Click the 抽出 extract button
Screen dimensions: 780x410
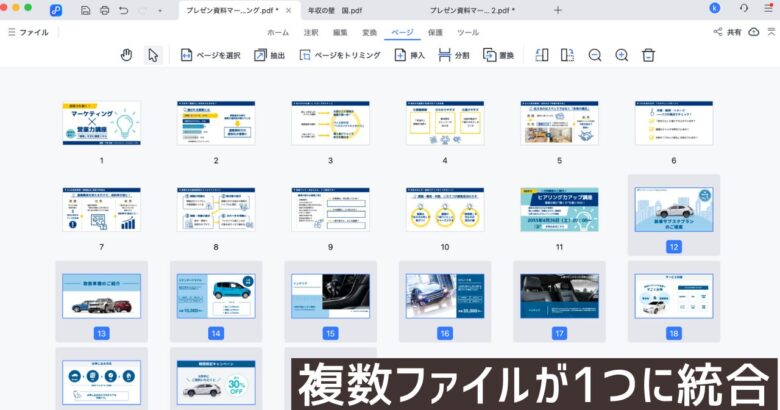[x=269, y=55]
